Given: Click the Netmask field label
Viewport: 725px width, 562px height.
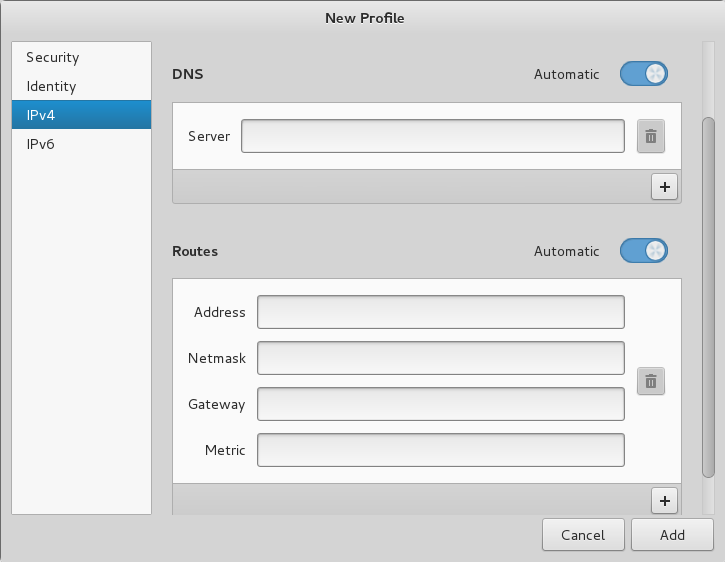Looking at the screenshot, I should point(217,358).
